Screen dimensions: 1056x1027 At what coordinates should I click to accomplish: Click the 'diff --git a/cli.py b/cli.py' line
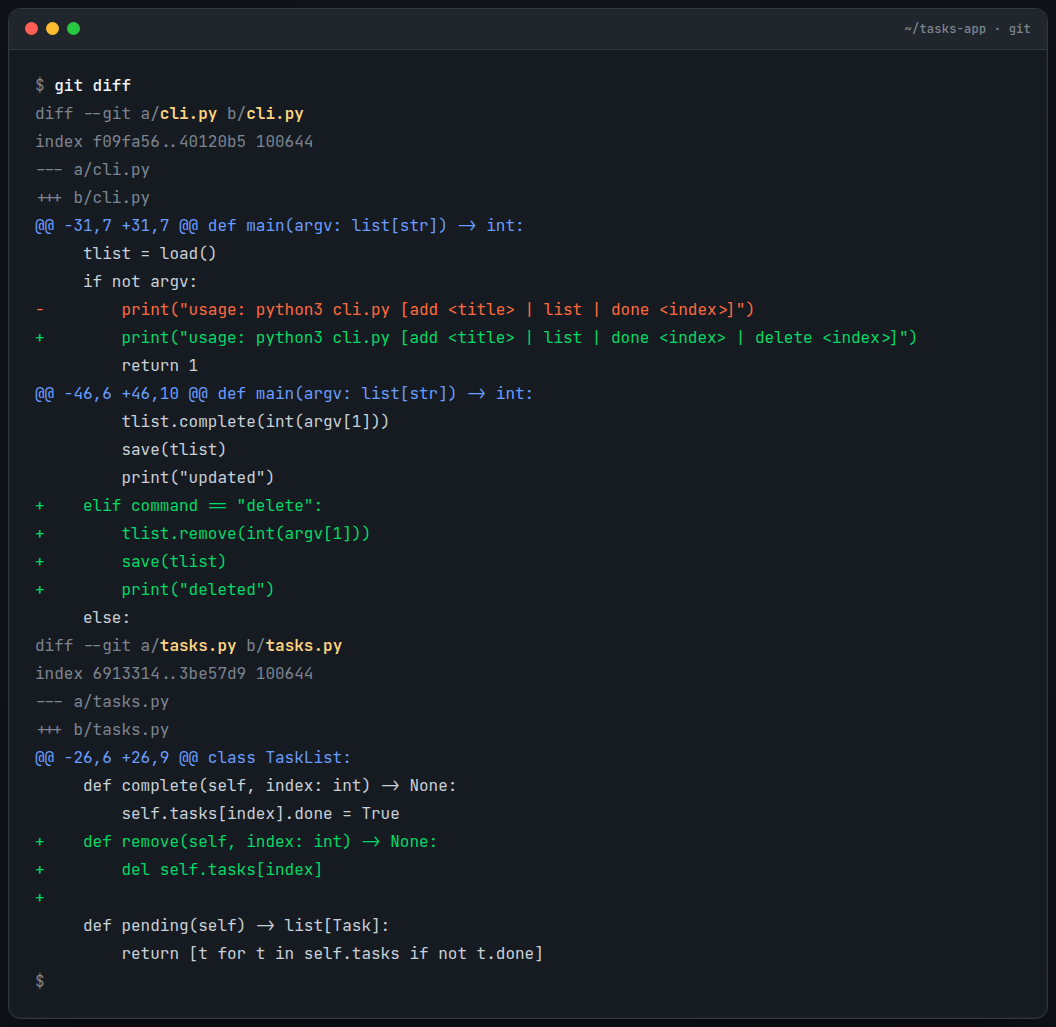click(x=169, y=114)
